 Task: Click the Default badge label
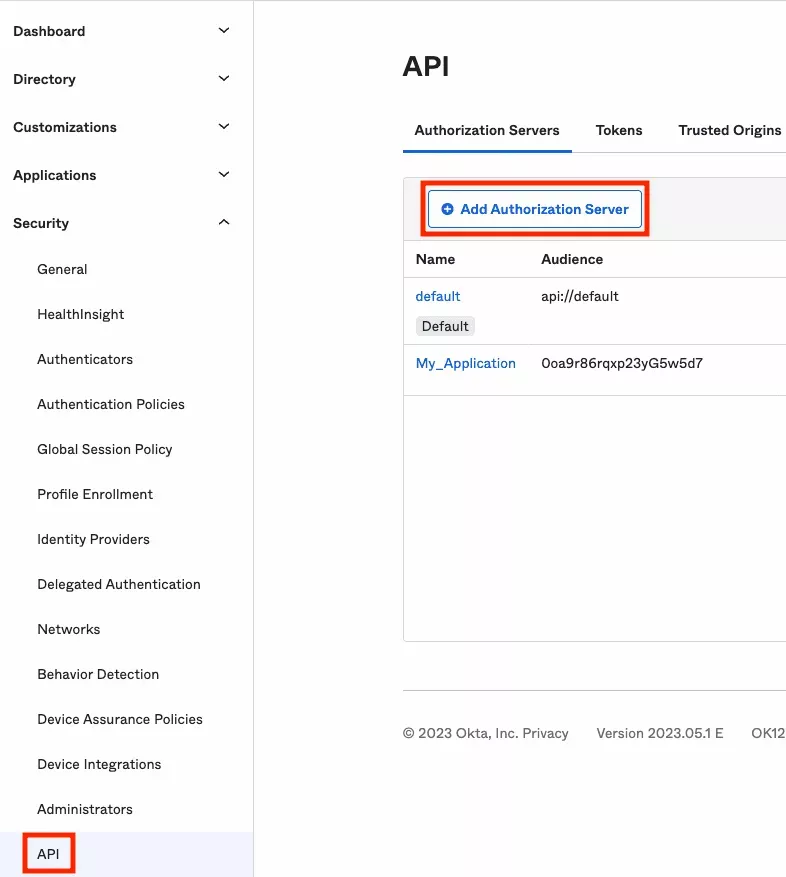tap(445, 326)
